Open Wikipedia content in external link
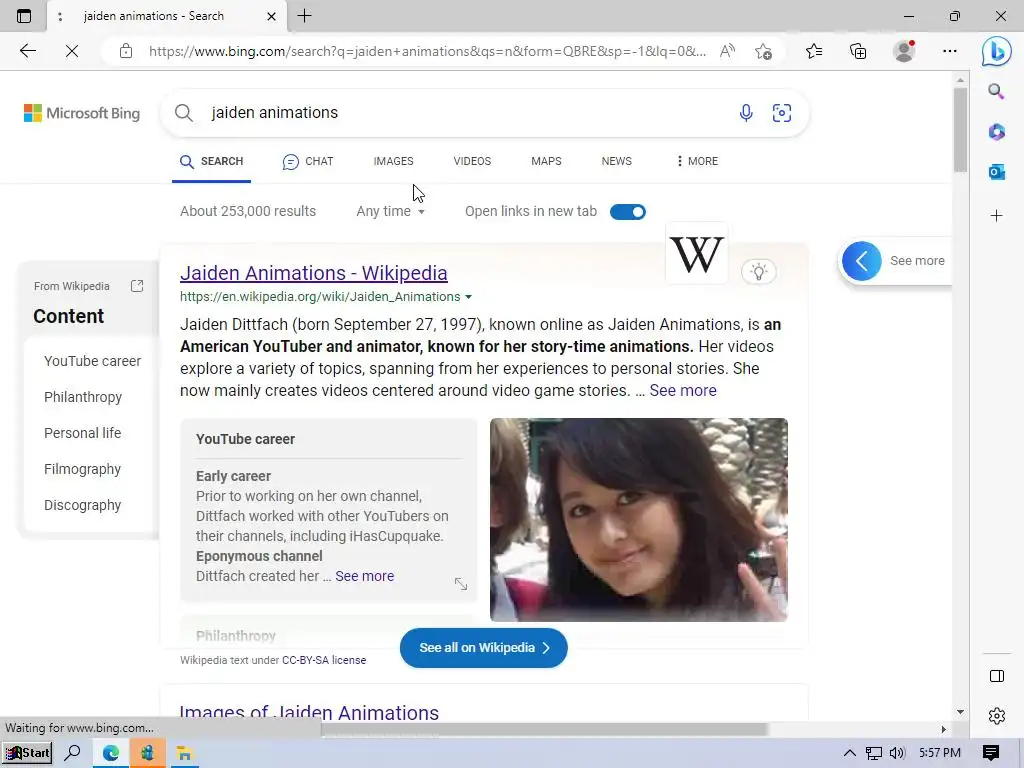Image resolution: width=1024 pixels, height=768 pixels. click(137, 286)
